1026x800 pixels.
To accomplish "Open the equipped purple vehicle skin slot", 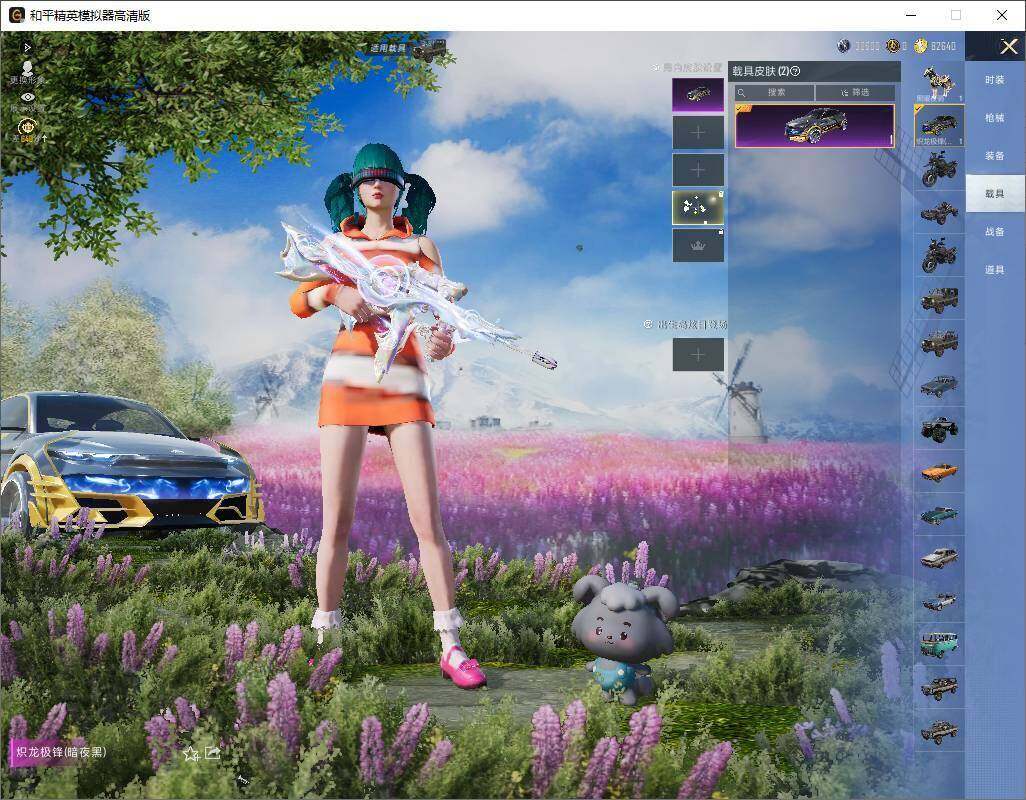I will (698, 95).
